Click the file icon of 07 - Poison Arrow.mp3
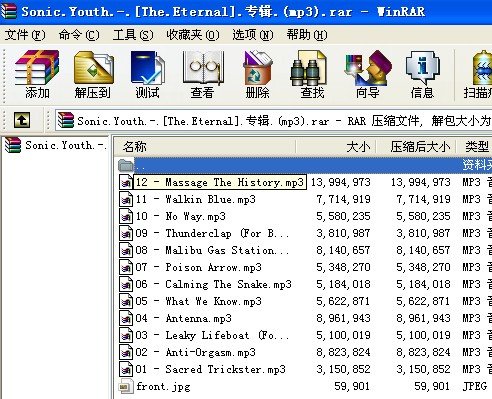 tap(126, 267)
